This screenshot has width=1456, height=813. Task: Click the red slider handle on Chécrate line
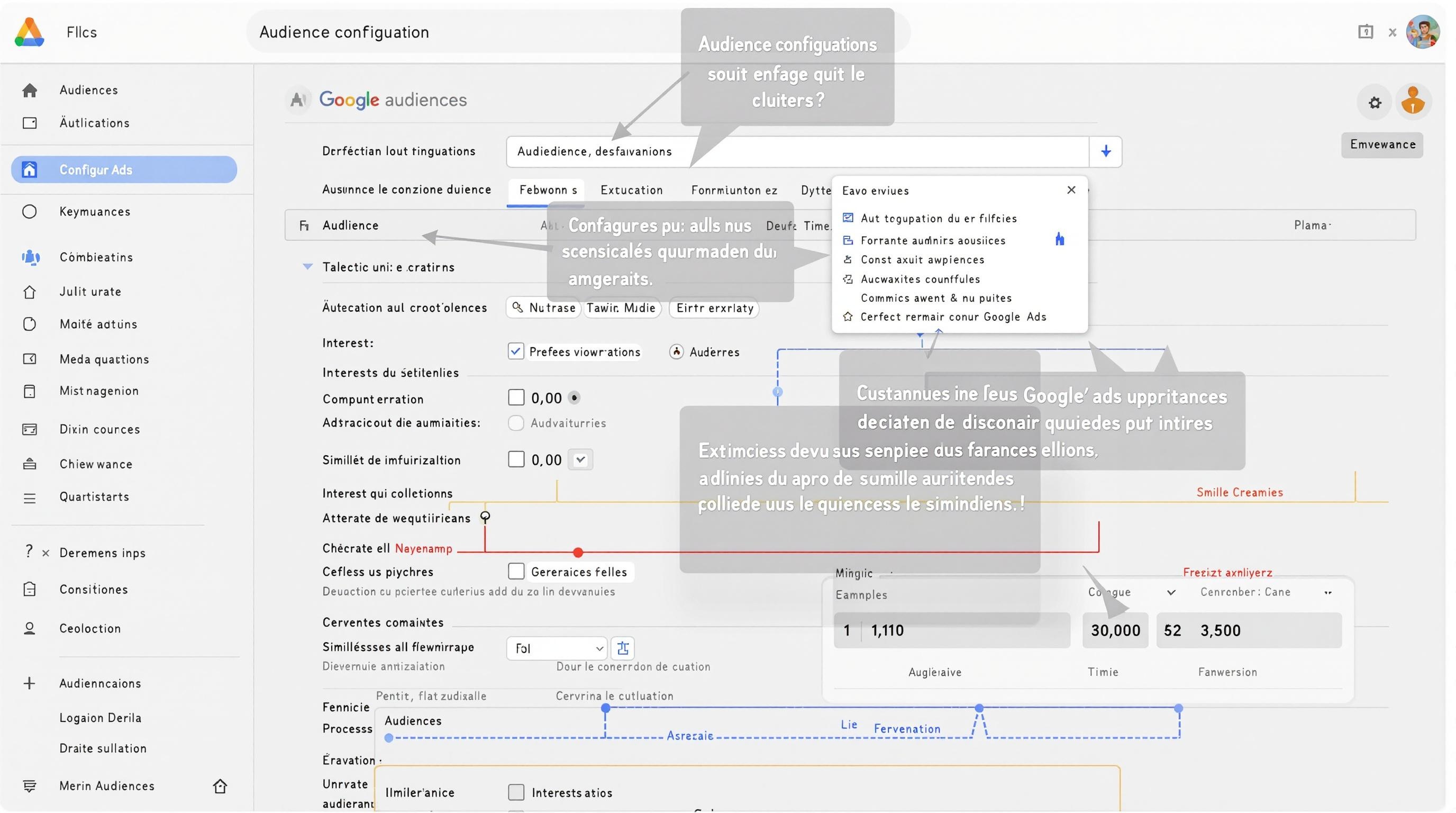[578, 552]
